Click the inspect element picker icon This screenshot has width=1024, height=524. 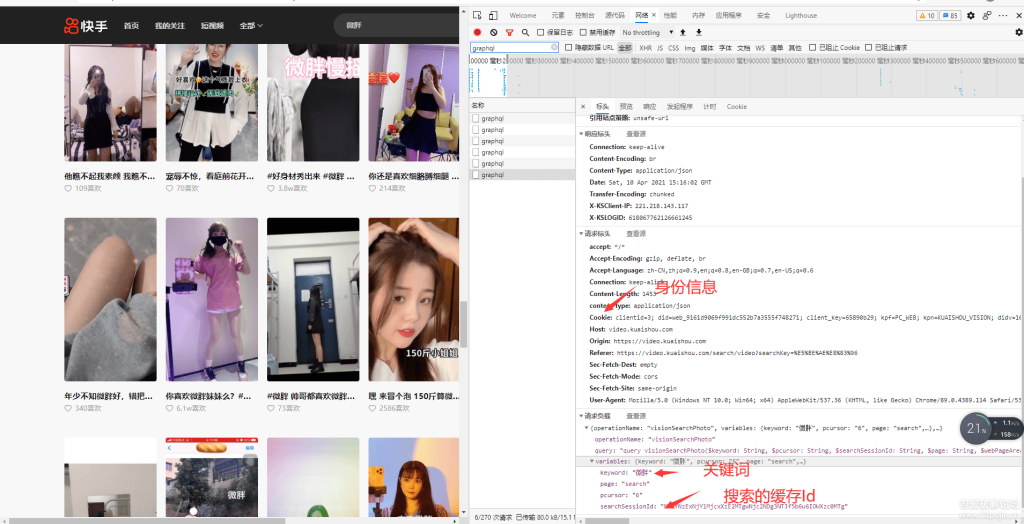(477, 16)
